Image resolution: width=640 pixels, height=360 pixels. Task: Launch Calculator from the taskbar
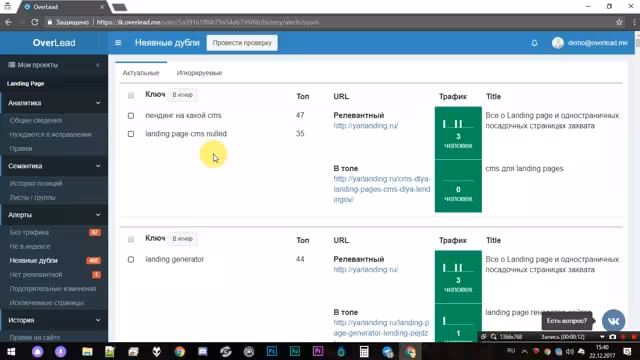pos(364,351)
